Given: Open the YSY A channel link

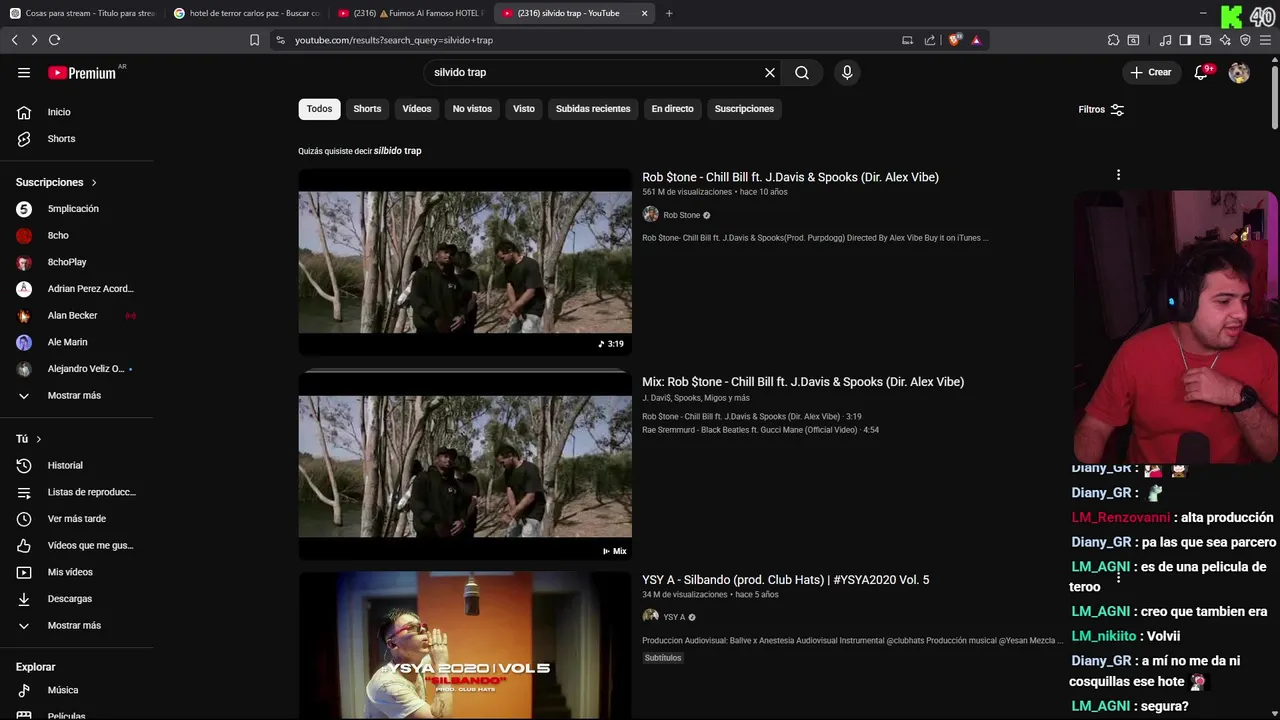Looking at the screenshot, I should pyautogui.click(x=674, y=617).
